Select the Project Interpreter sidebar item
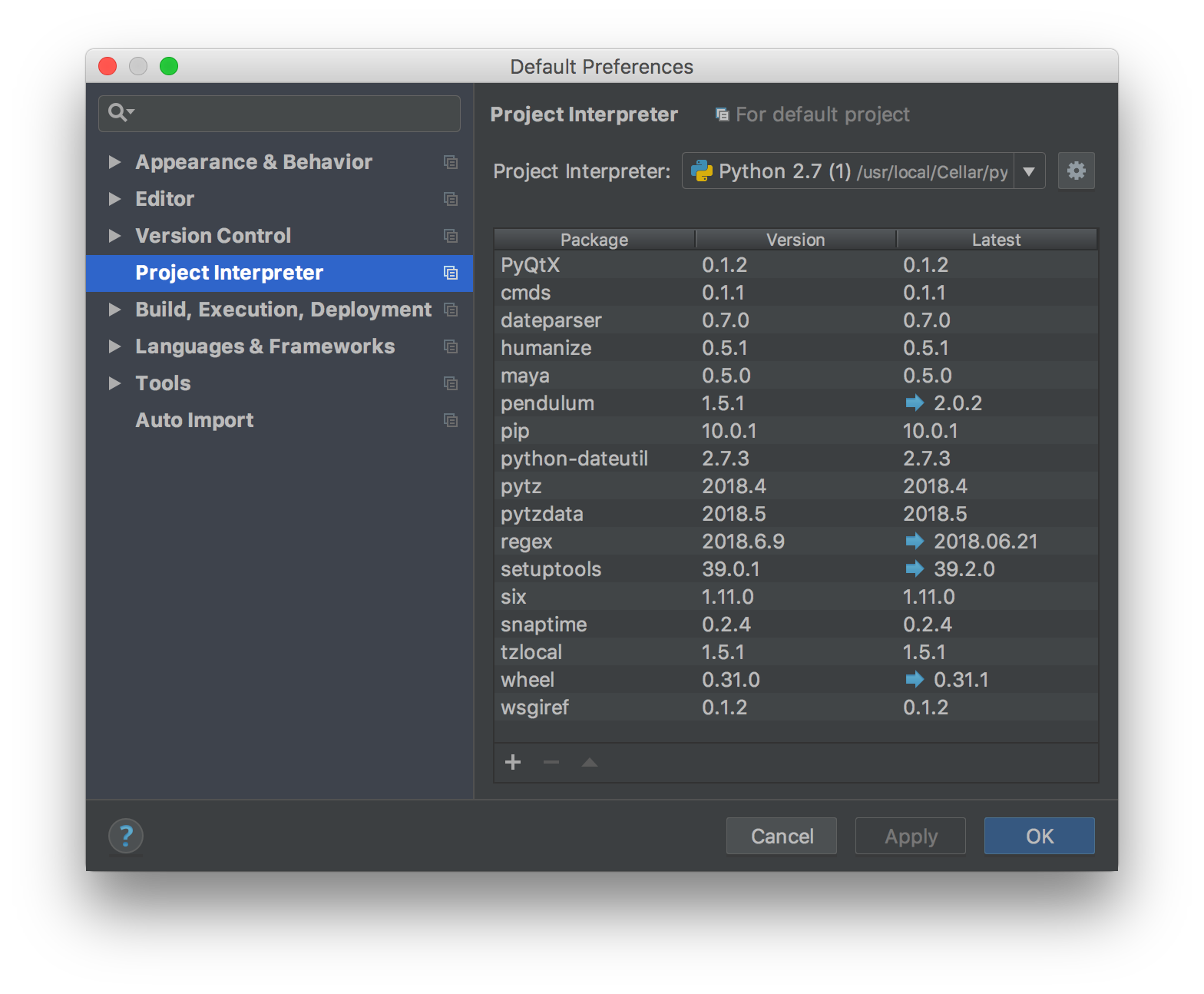1204x994 pixels. tap(229, 273)
